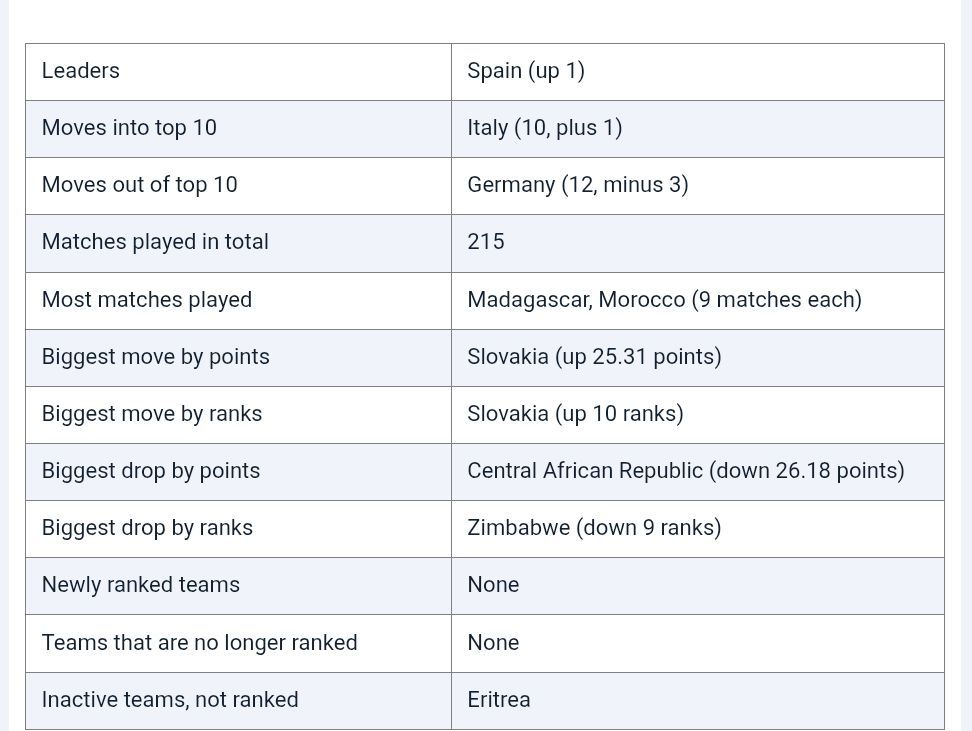Select the "Madagascar, Morocco" cell
Image resolution: width=972 pixels, height=731 pixels.
[x=664, y=300]
